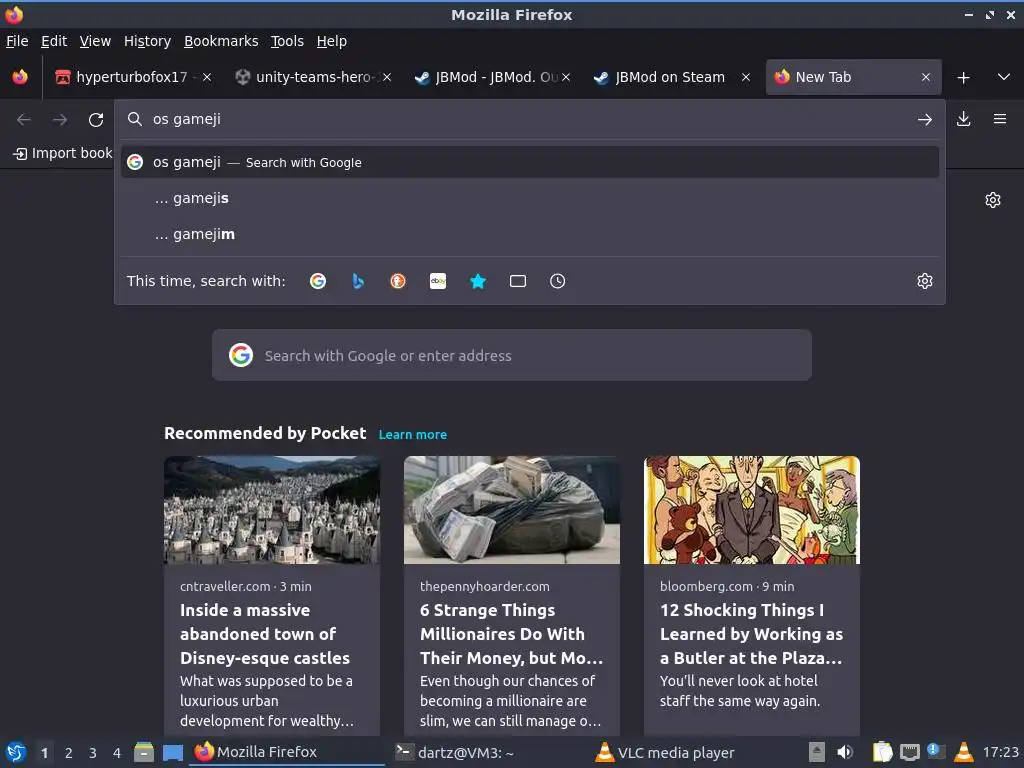
Task: Open the volume control tray icon
Action: [x=845, y=753]
